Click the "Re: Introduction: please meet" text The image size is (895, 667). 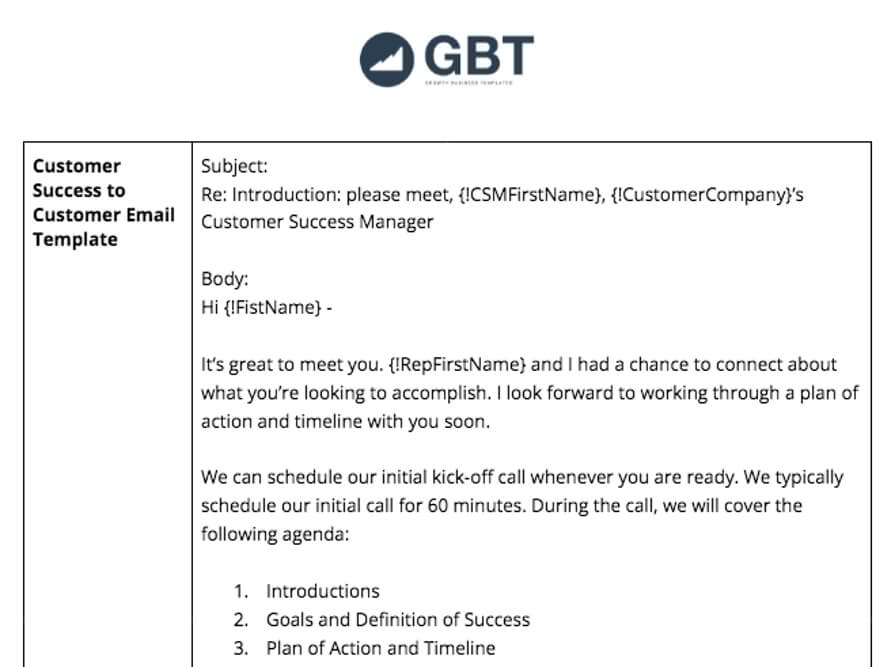coord(326,194)
